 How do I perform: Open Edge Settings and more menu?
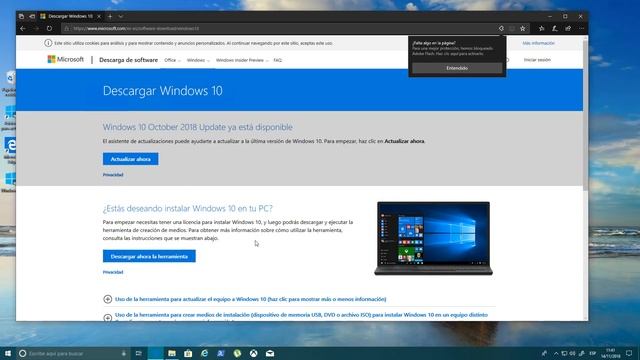click(x=582, y=29)
